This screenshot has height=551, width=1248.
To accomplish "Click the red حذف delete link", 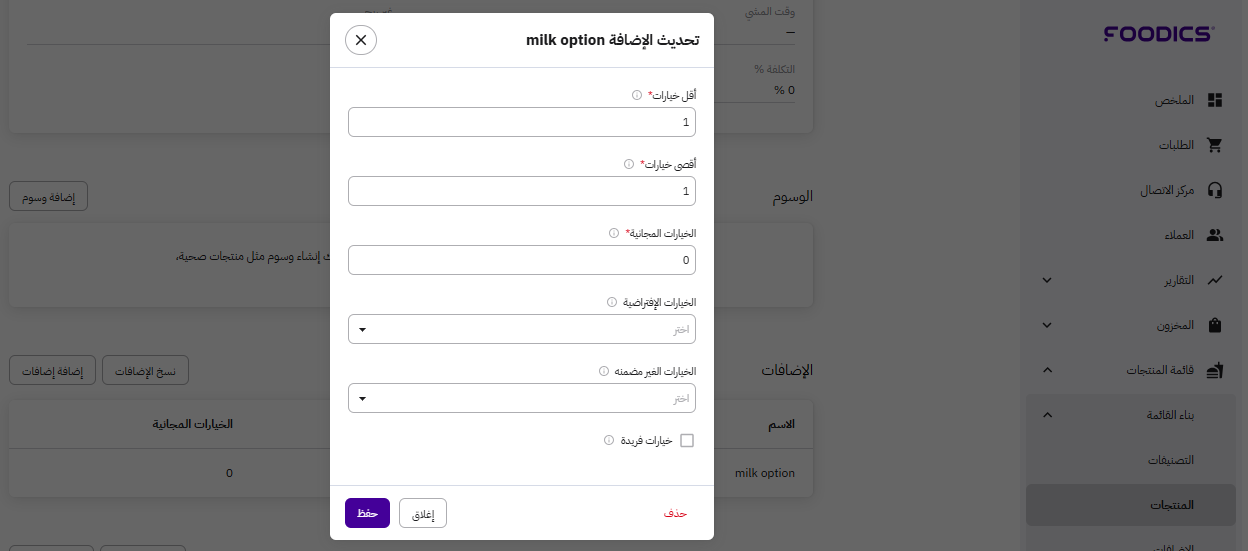I will tap(675, 513).
